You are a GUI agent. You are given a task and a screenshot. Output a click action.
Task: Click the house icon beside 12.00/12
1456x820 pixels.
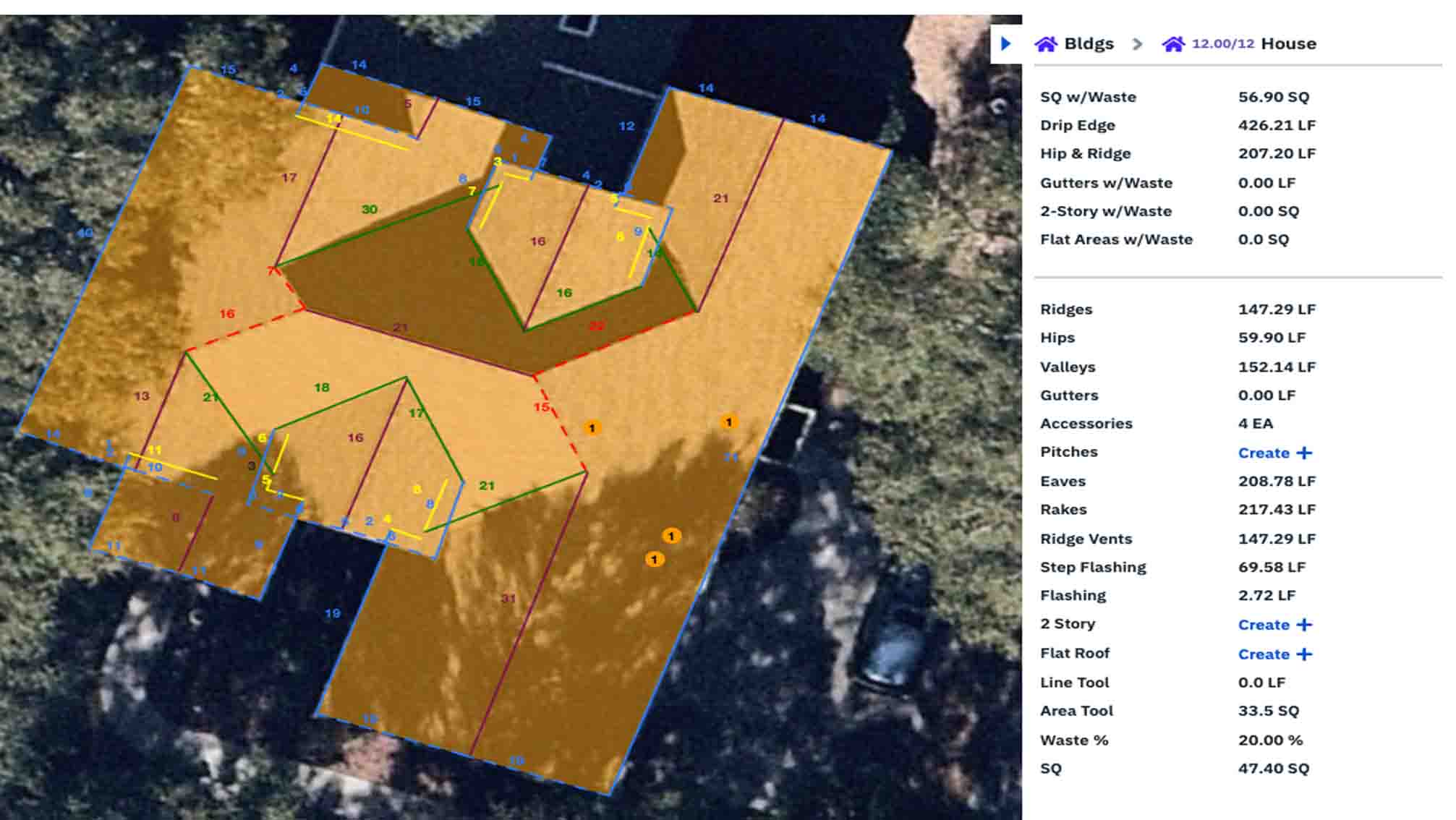pyautogui.click(x=1173, y=44)
